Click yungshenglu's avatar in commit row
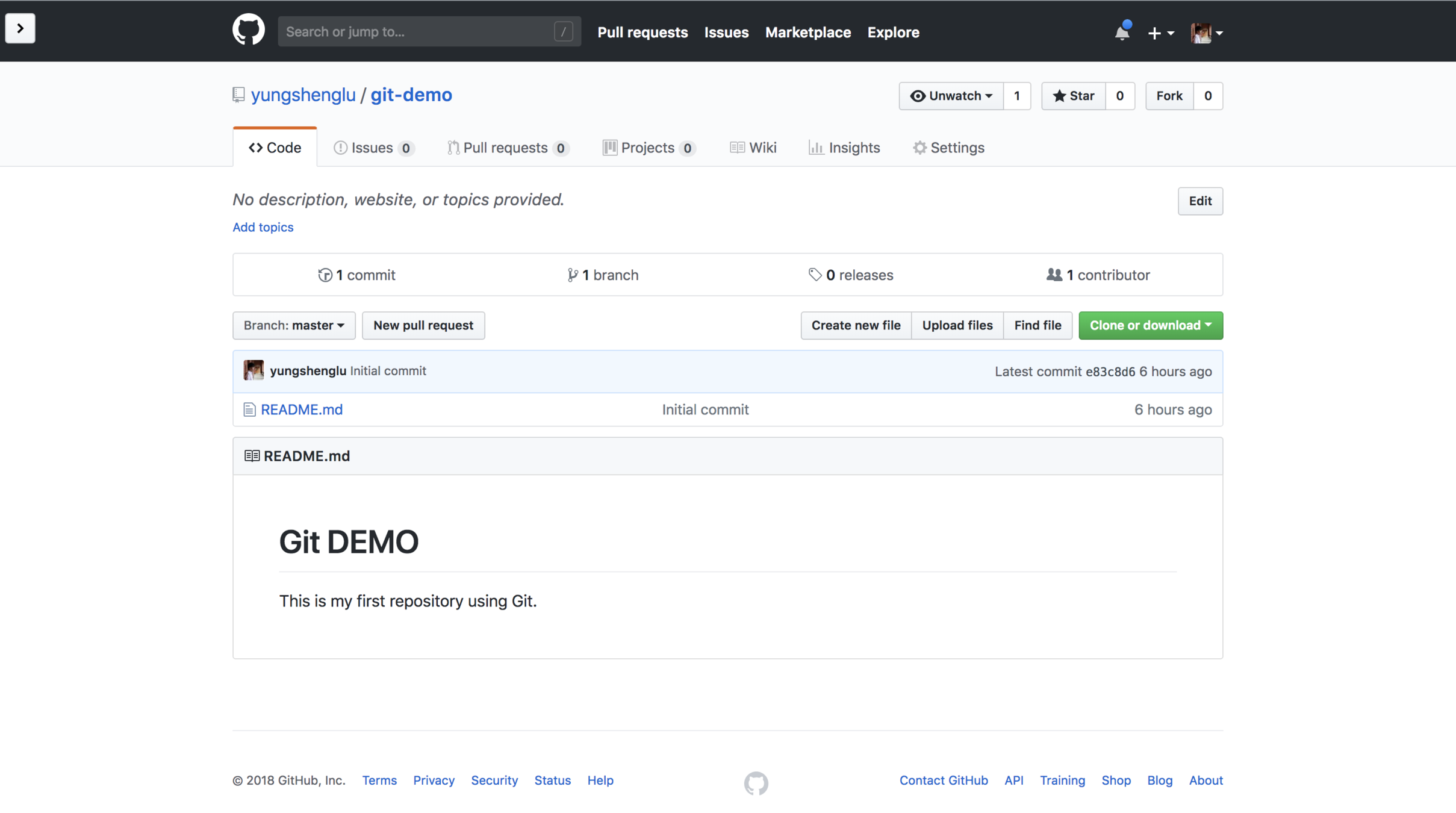 coord(254,370)
